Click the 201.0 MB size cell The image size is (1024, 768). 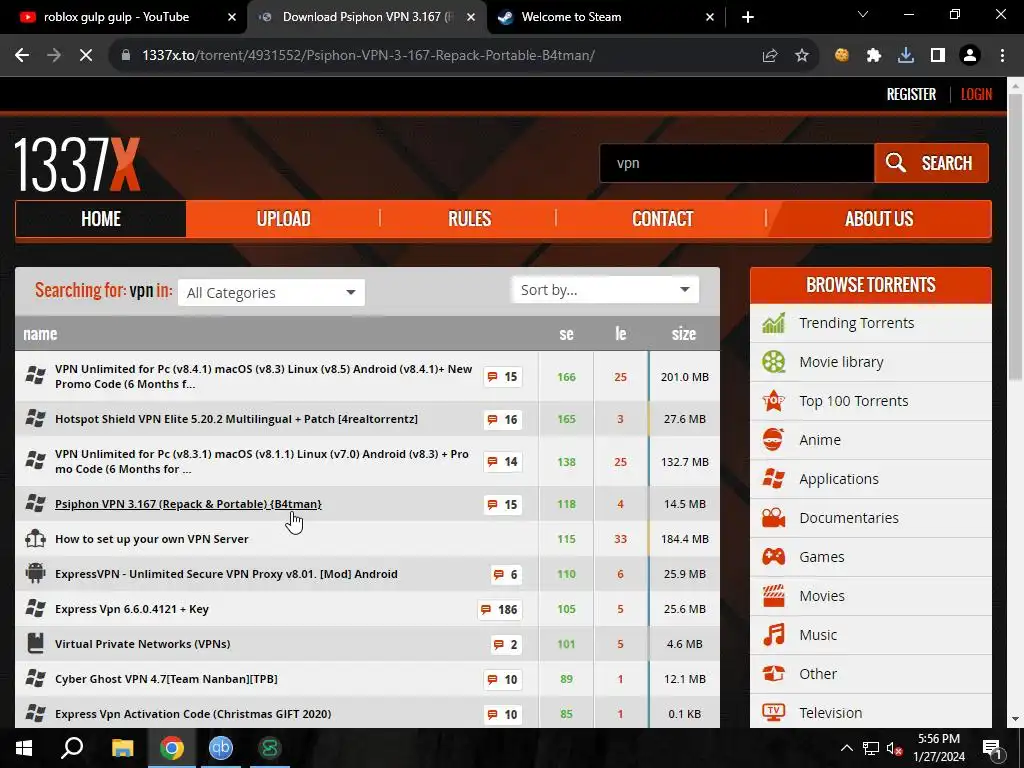click(x=684, y=377)
